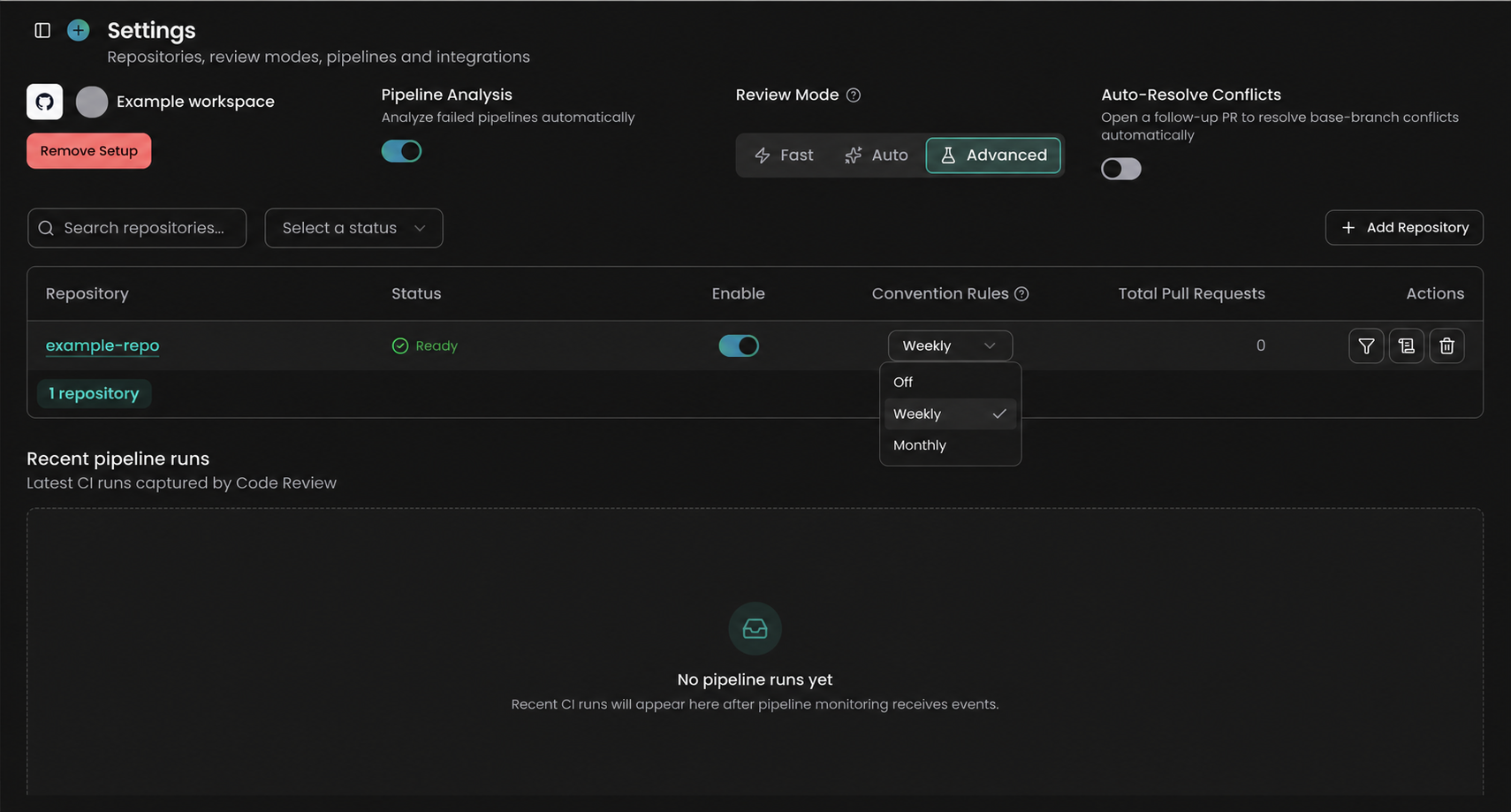This screenshot has height=812, width=1511.
Task: Open the Review Mode help icon
Action: [x=854, y=95]
